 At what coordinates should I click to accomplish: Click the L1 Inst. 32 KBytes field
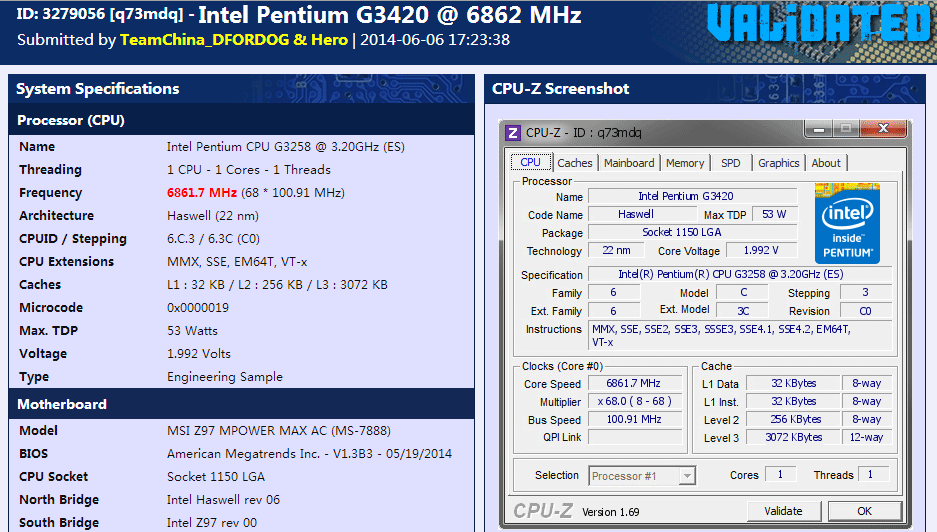pyautogui.click(x=794, y=401)
